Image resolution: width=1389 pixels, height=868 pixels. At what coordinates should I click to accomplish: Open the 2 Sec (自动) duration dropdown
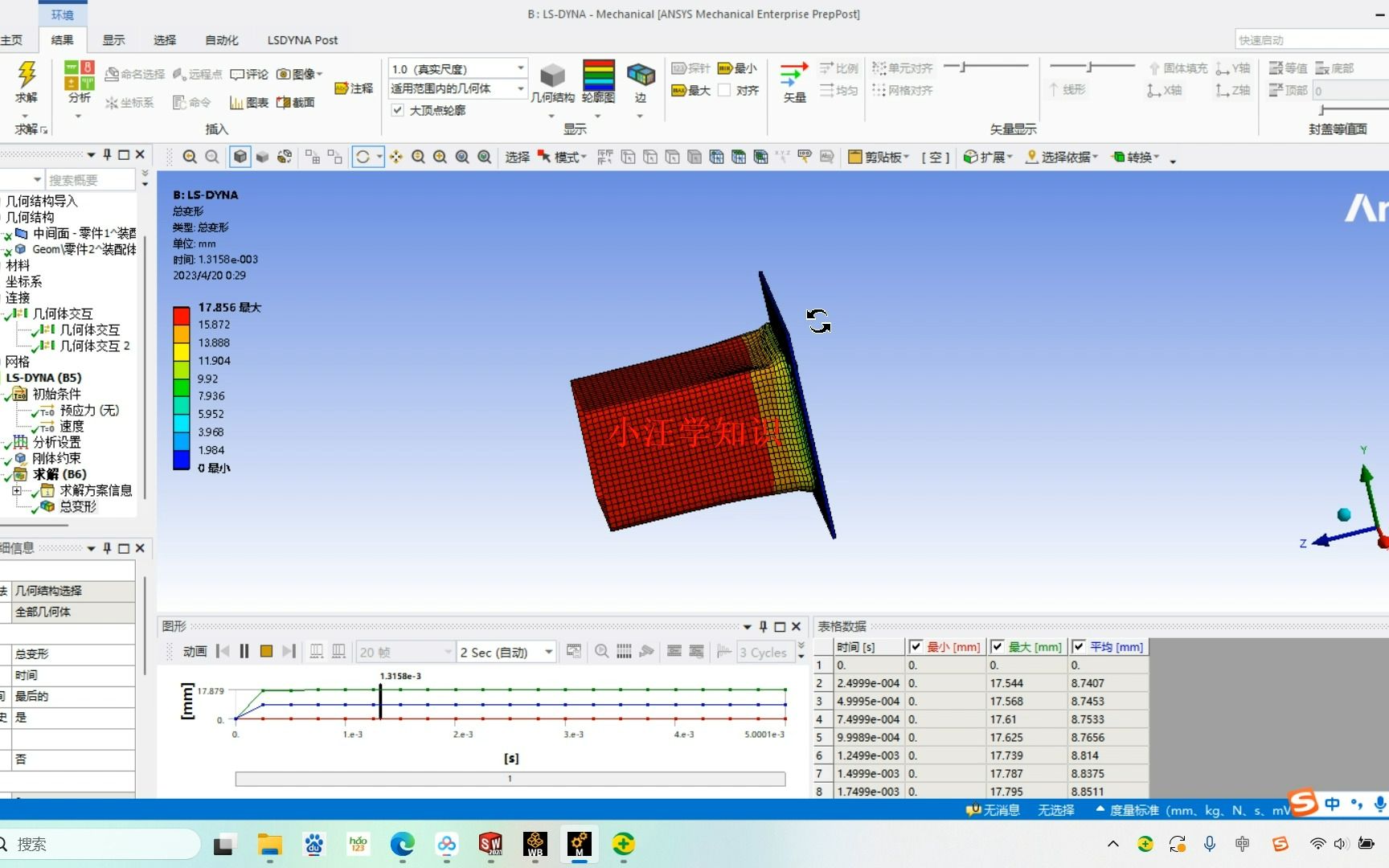pos(548,652)
